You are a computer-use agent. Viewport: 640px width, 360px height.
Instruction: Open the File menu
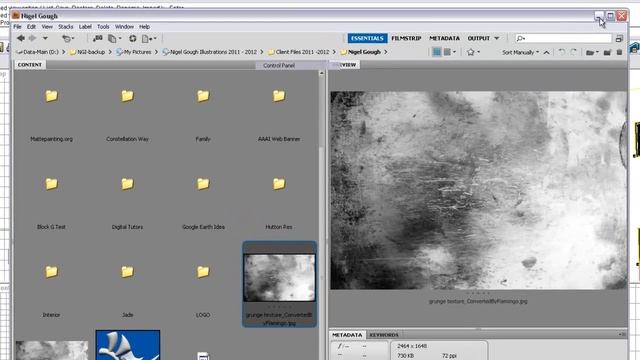click(18, 27)
